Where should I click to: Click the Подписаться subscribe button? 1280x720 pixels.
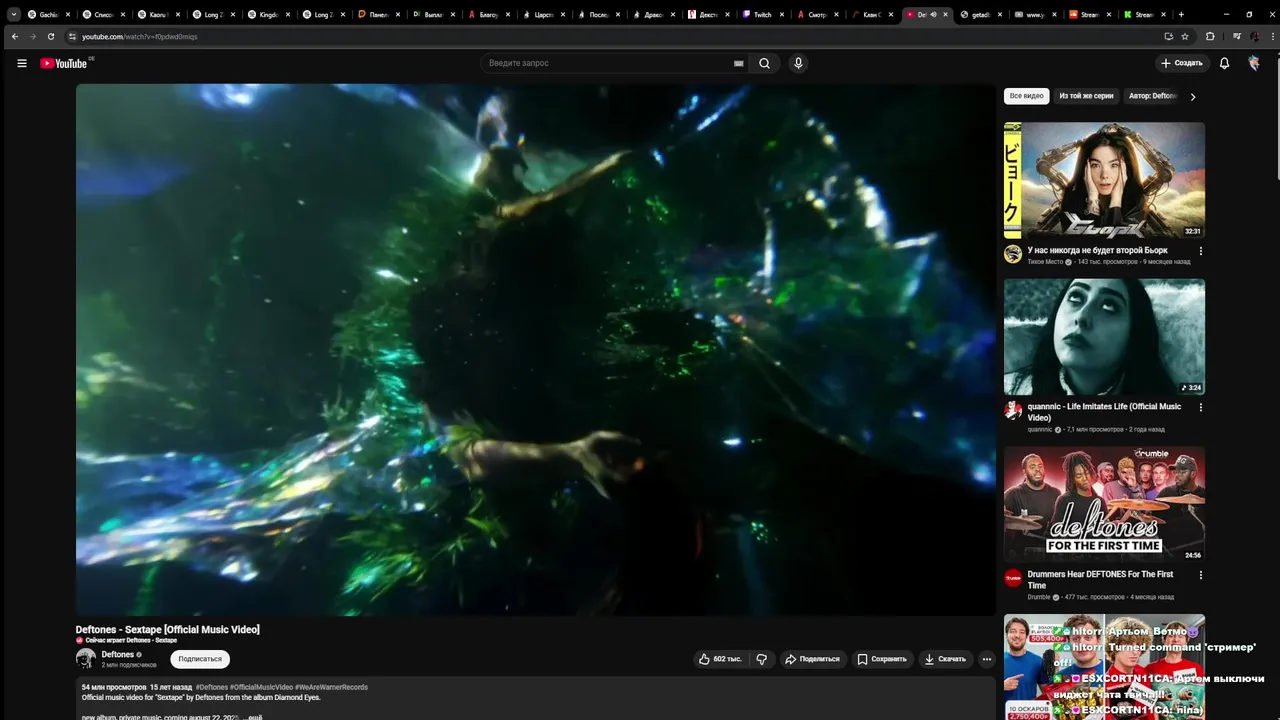[200, 659]
